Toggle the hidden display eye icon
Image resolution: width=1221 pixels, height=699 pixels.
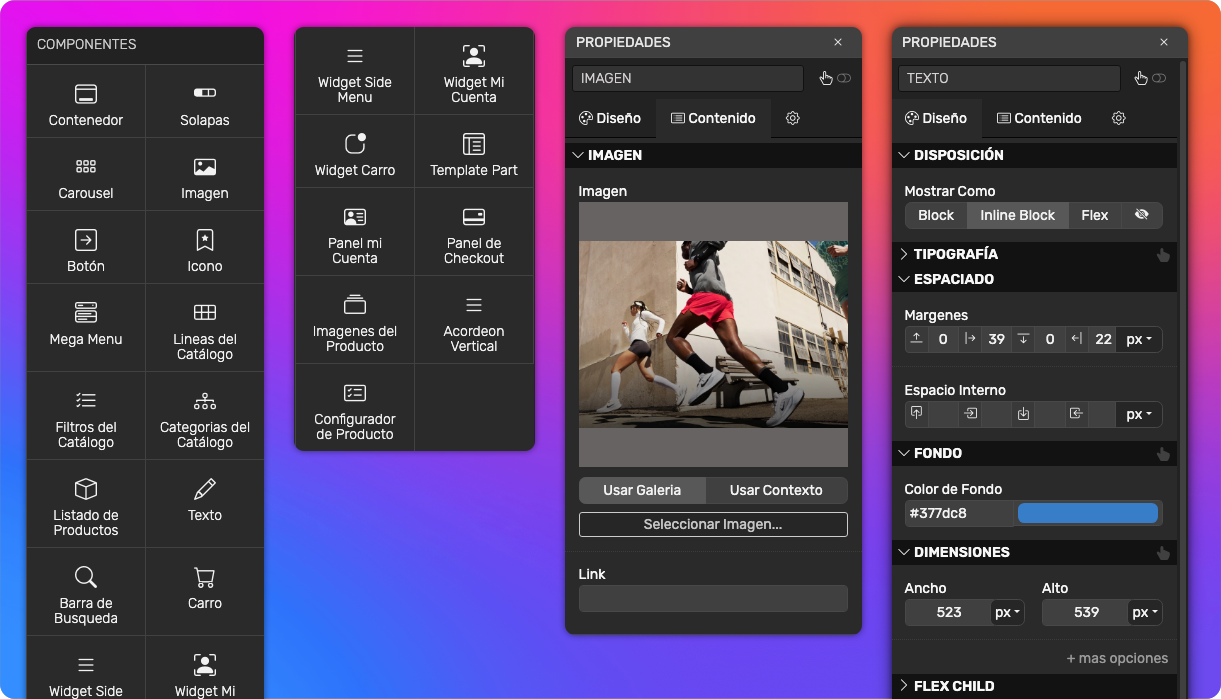point(1142,215)
